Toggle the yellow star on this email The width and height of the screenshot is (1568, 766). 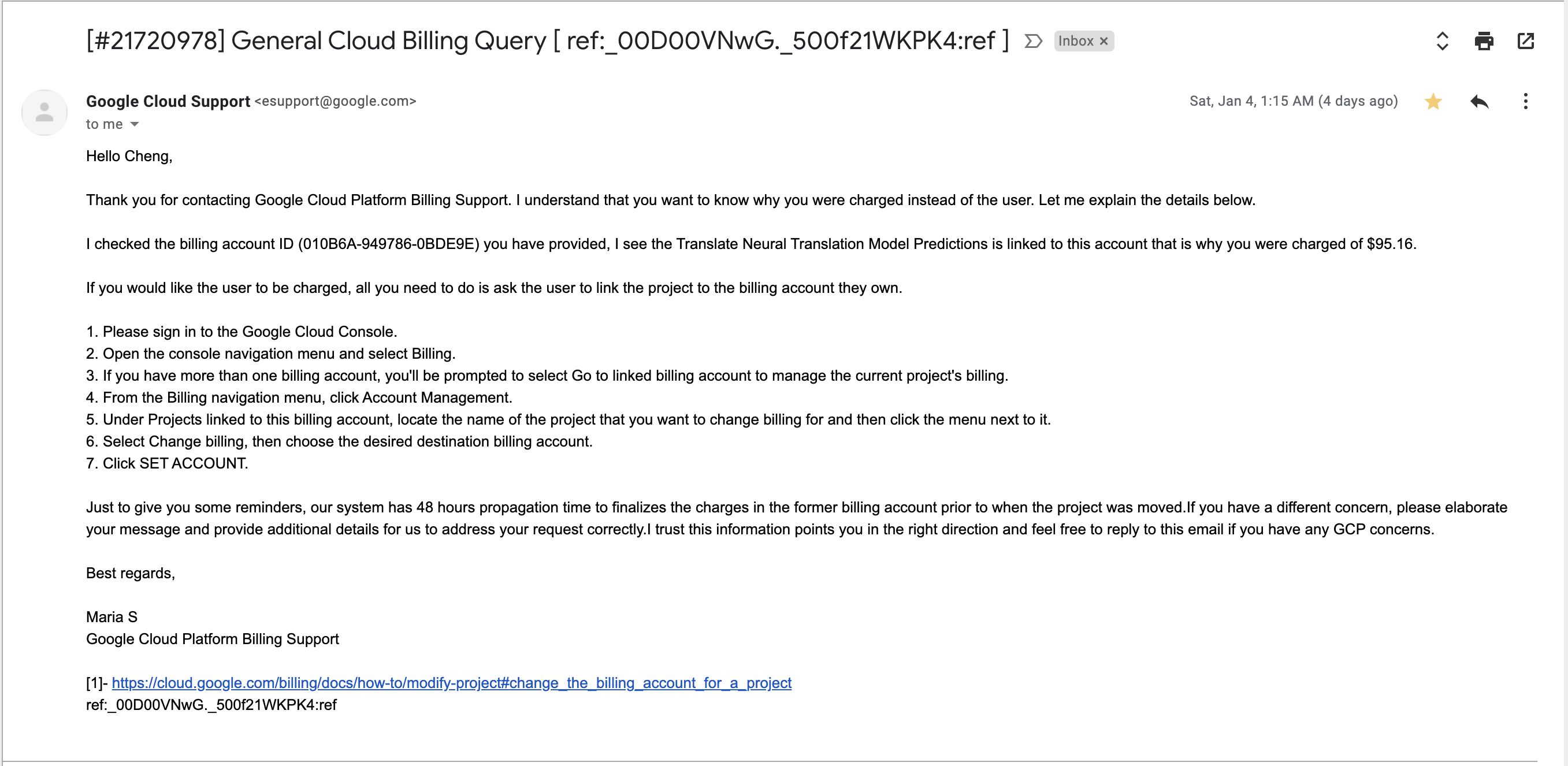[x=1433, y=102]
